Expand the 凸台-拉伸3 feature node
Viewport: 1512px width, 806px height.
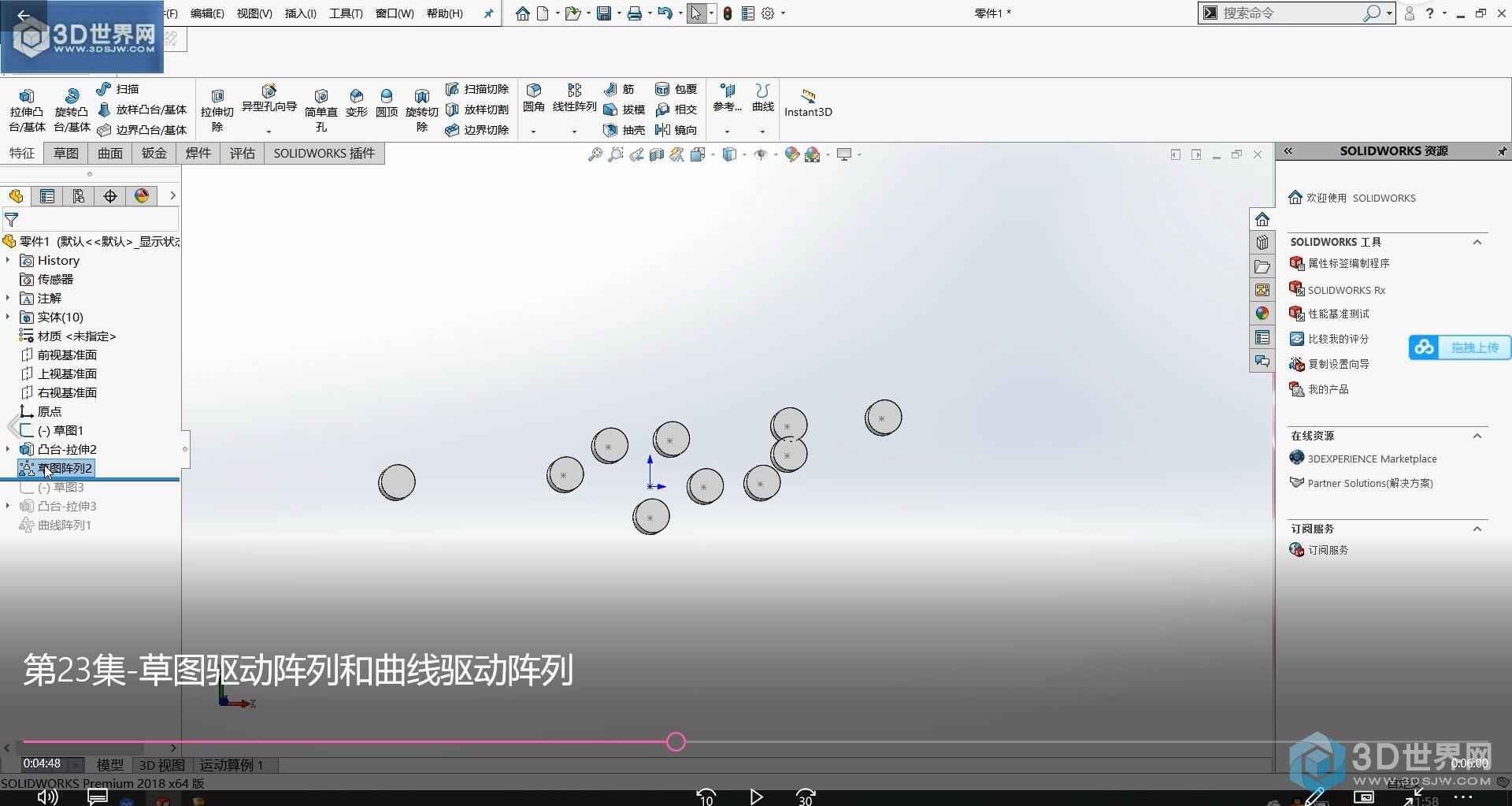8,506
